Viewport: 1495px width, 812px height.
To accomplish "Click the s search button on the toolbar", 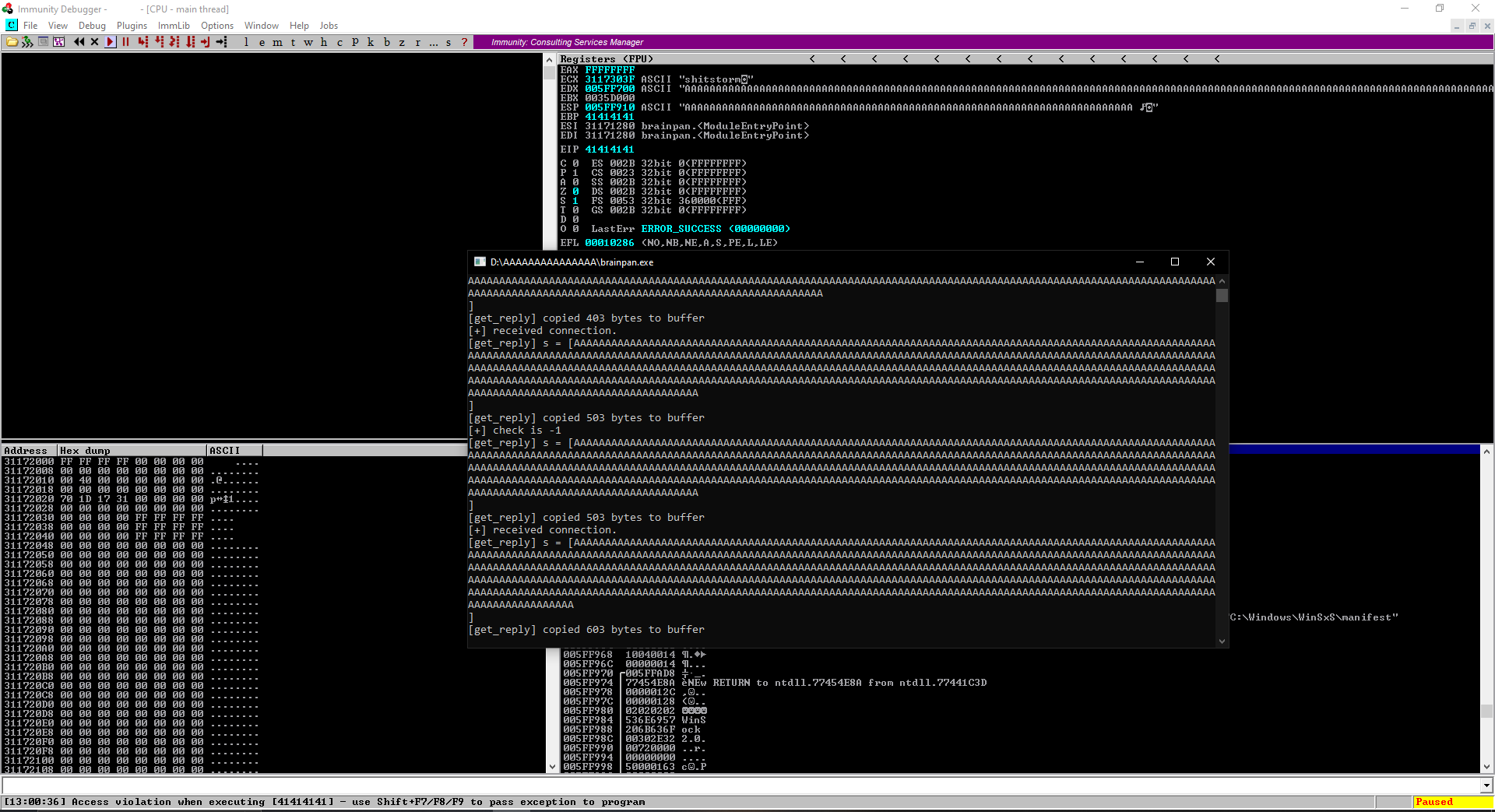I will pyautogui.click(x=448, y=42).
